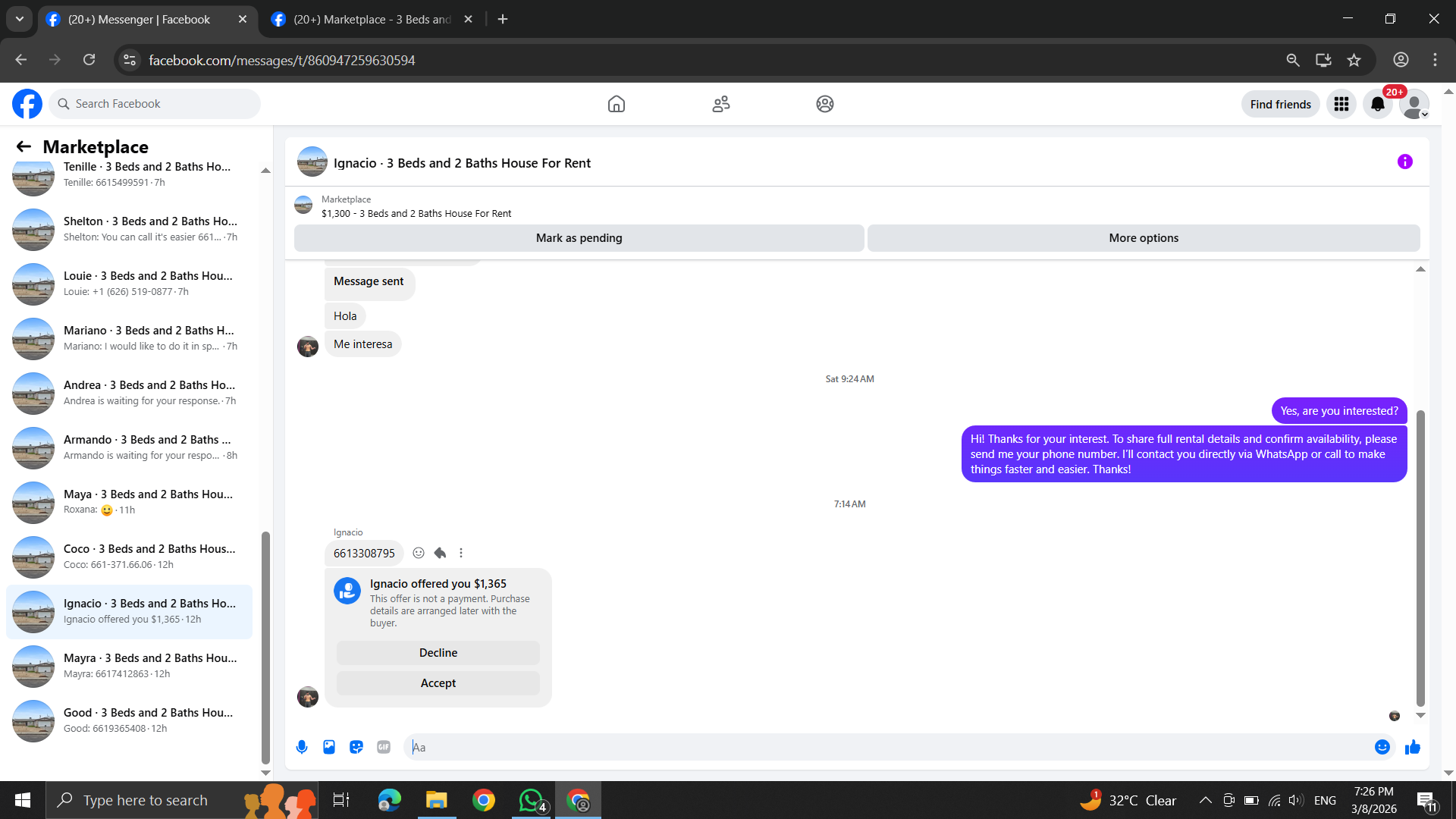The width and height of the screenshot is (1456, 819).
Task: Click Mark as pending button
Action: [579, 238]
